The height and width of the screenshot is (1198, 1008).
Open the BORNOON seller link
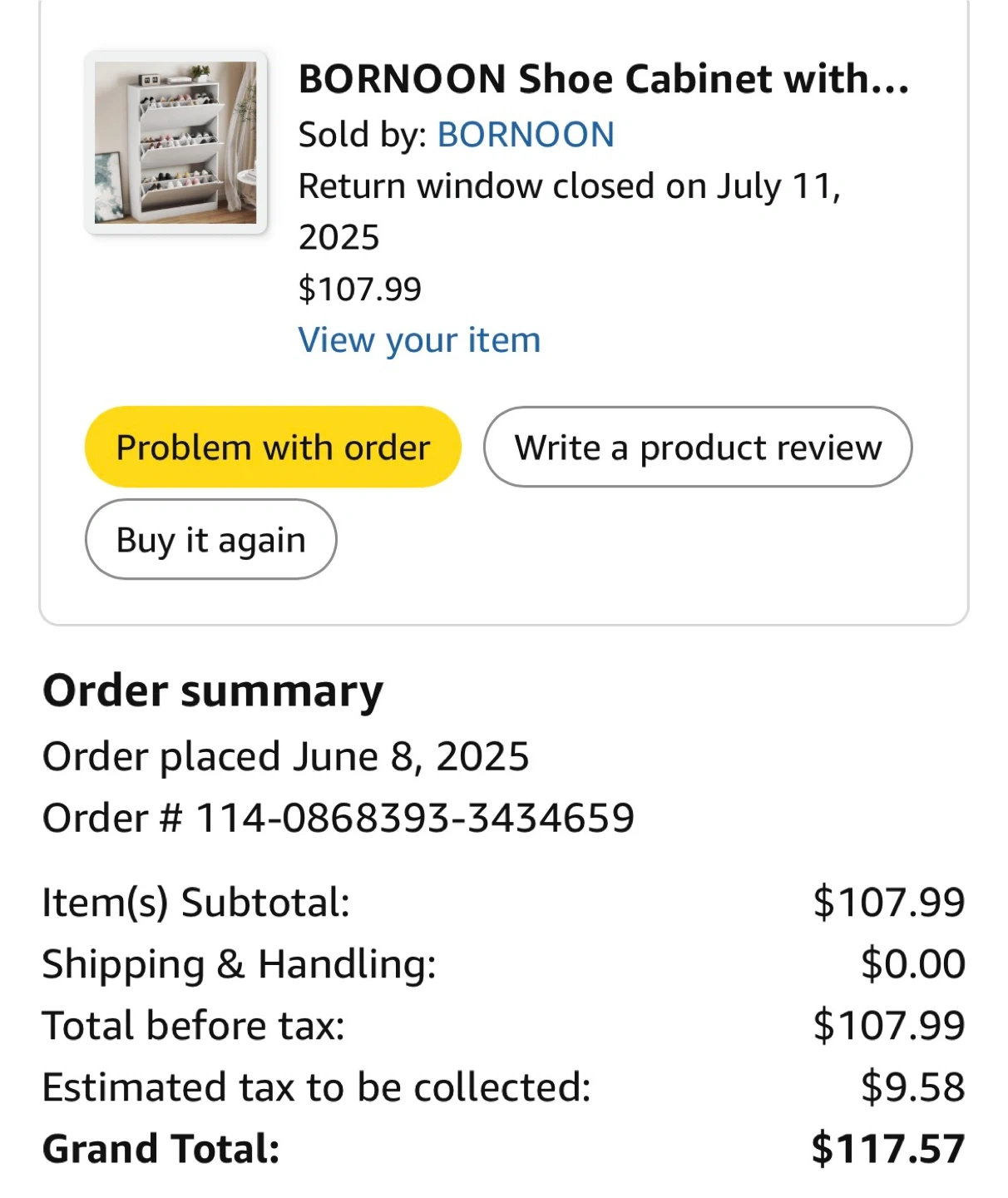point(526,135)
